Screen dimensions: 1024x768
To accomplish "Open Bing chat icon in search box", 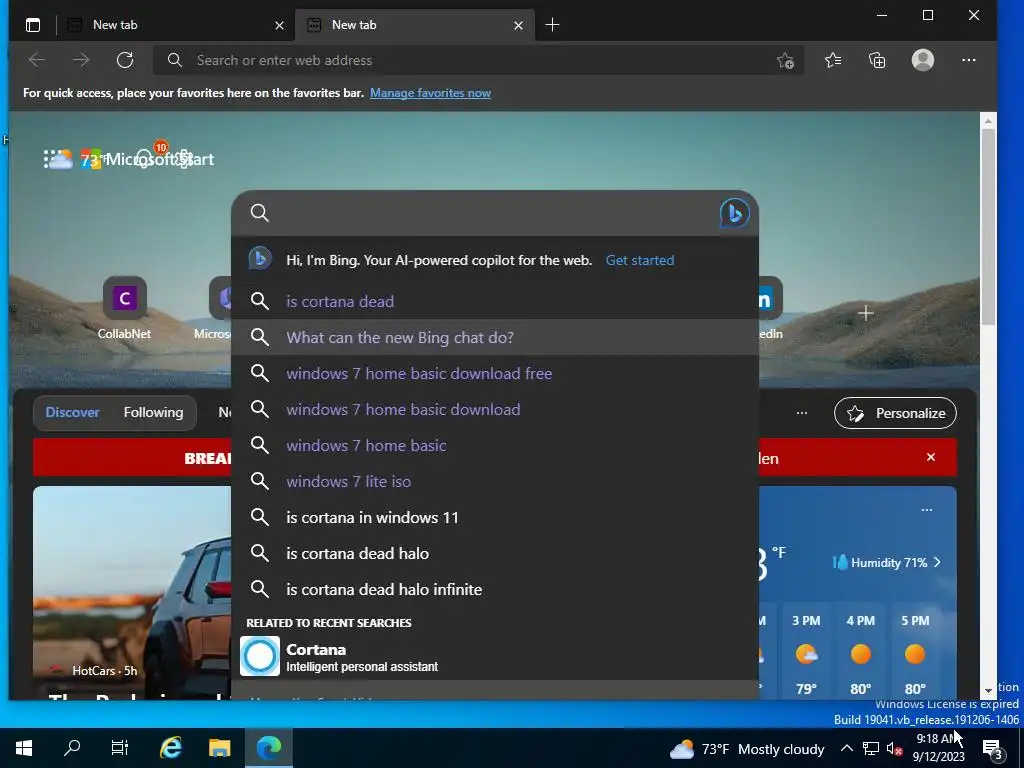I will pos(734,213).
